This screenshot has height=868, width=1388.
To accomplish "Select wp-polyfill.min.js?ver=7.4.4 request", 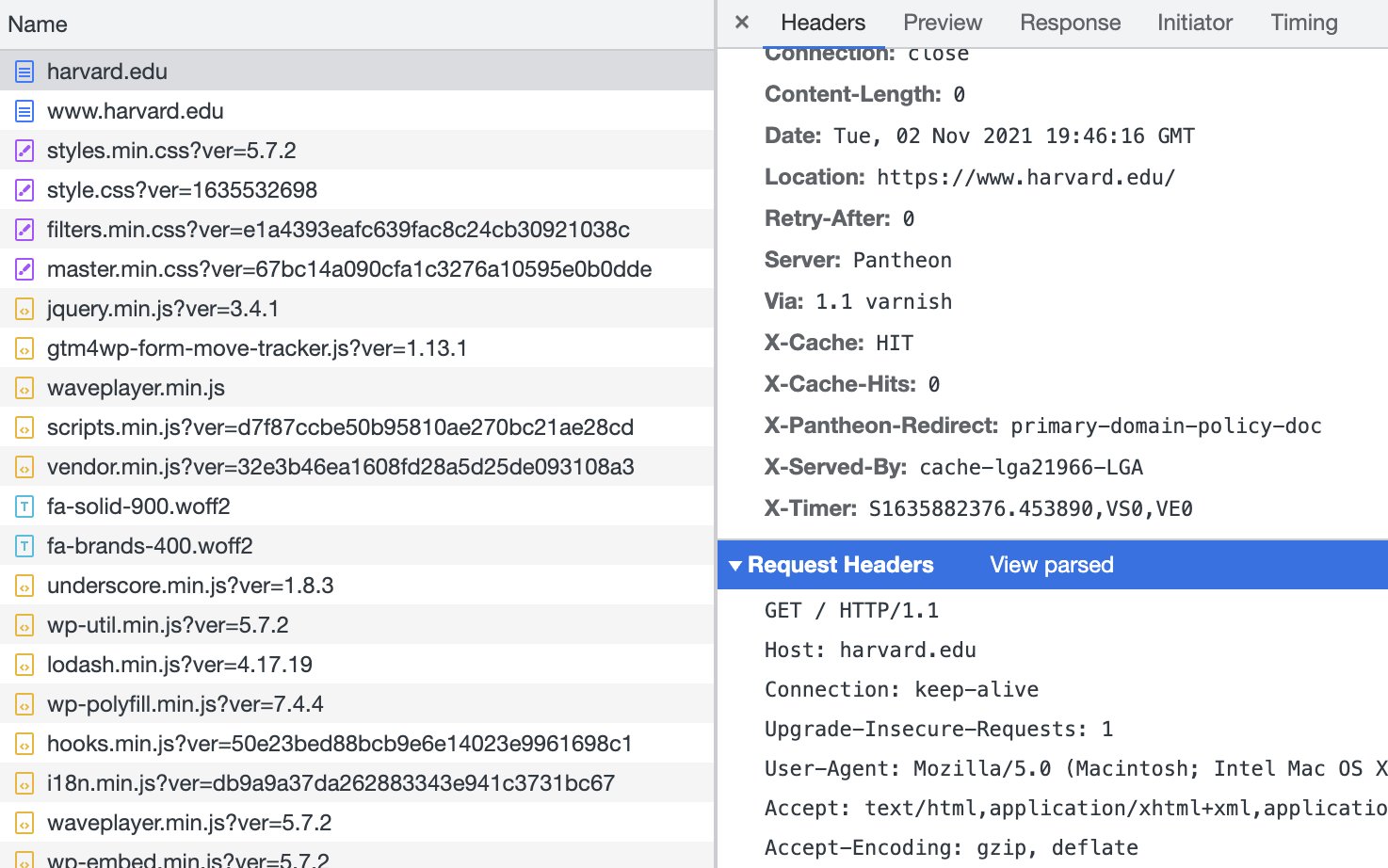I will click(357, 704).
